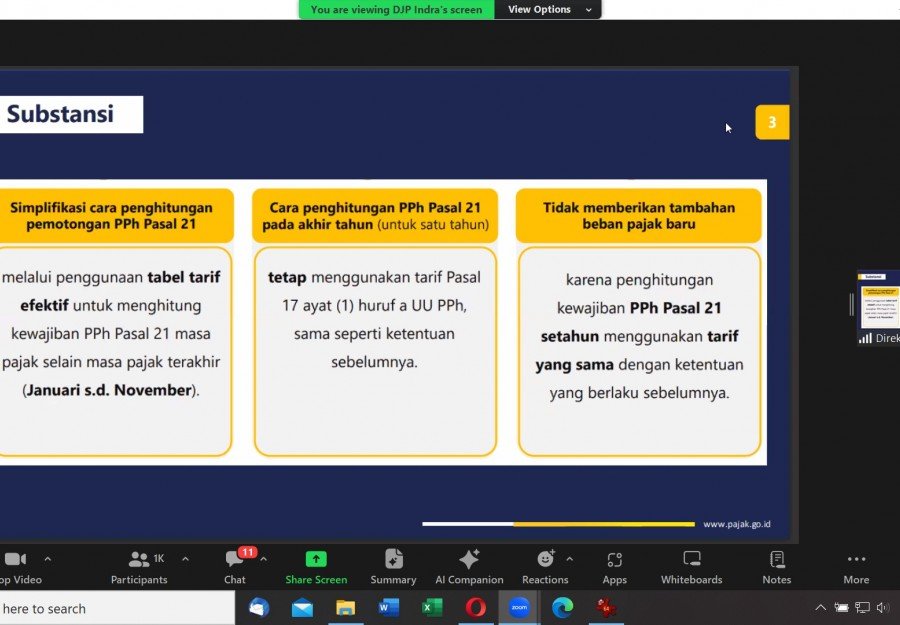
Task: Open the Notes panel
Action: (776, 566)
